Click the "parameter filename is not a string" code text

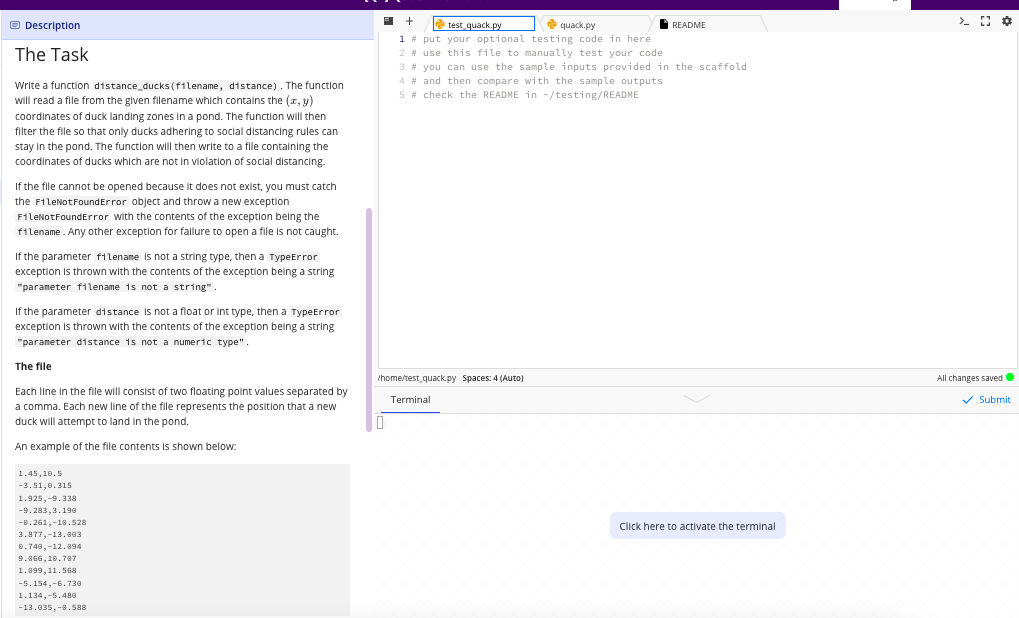pyautogui.click(x=114, y=287)
